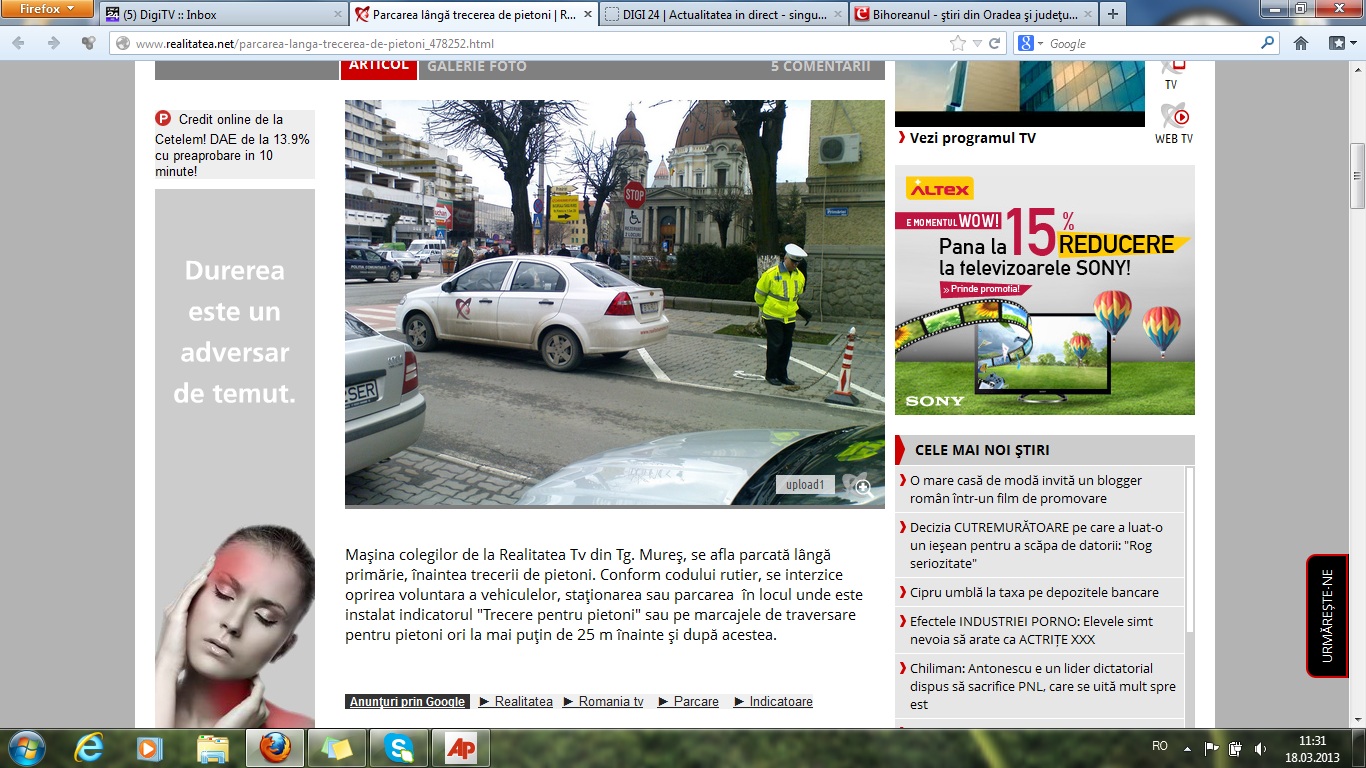Open the WEB TV icon
1366x768 pixels.
(x=1173, y=121)
